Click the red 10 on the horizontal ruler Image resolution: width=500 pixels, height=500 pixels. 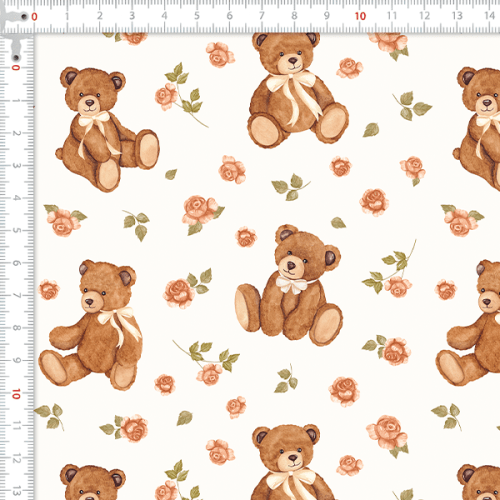(360, 16)
